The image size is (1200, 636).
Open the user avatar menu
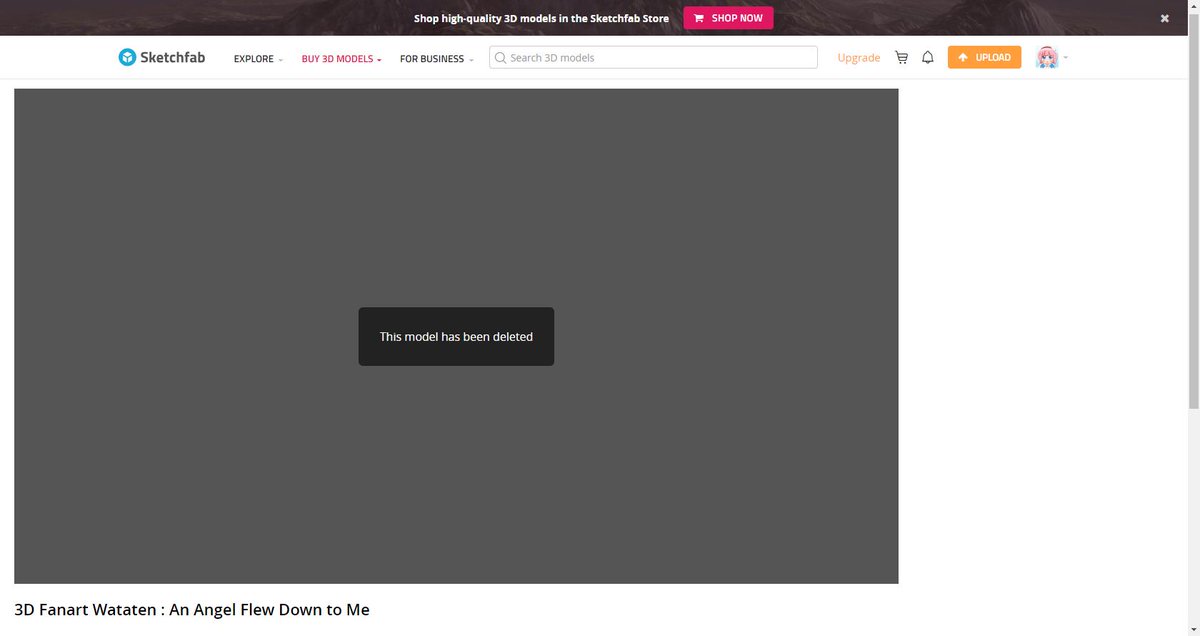(1047, 57)
